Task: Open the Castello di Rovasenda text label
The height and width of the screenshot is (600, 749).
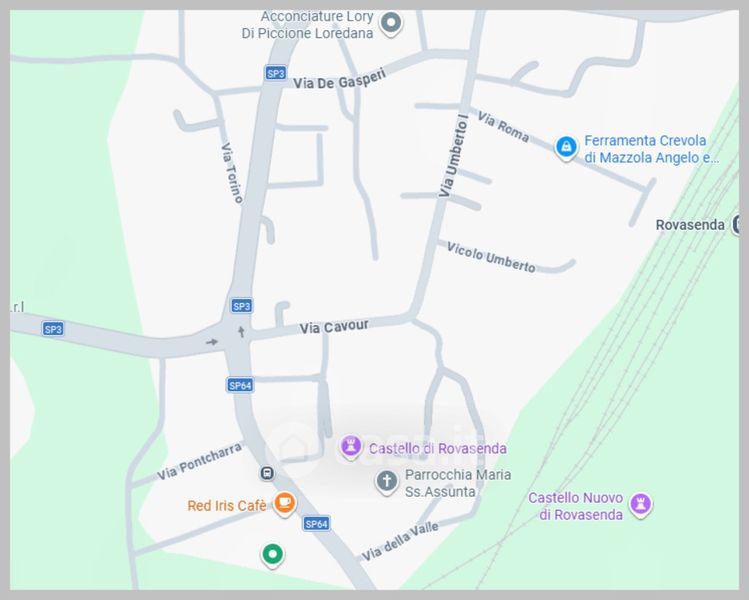Action: [x=438, y=449]
